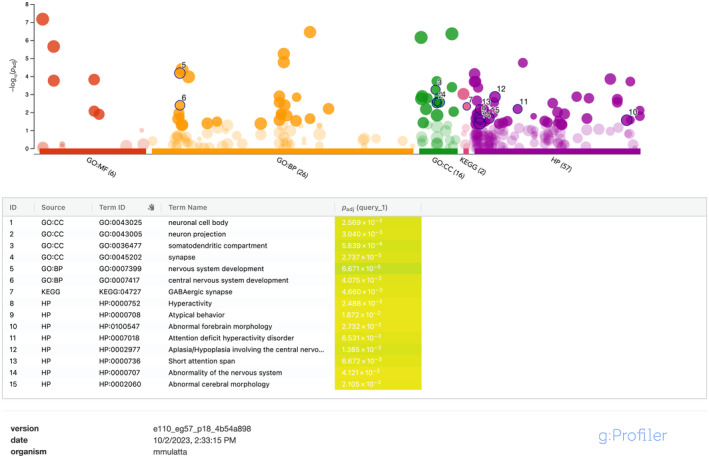This screenshot has width=709, height=458.
Task: Select the 'Short attention span' term name
Action: pyautogui.click(x=202, y=361)
